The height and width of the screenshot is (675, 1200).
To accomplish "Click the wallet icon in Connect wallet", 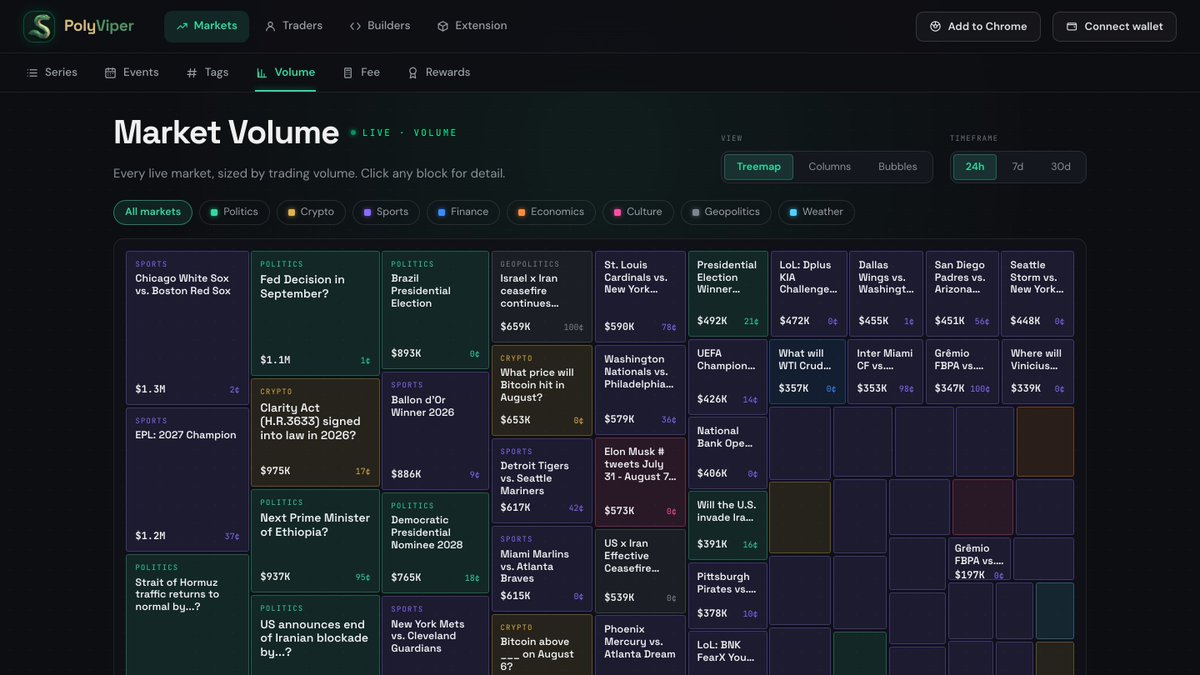I will (1072, 27).
